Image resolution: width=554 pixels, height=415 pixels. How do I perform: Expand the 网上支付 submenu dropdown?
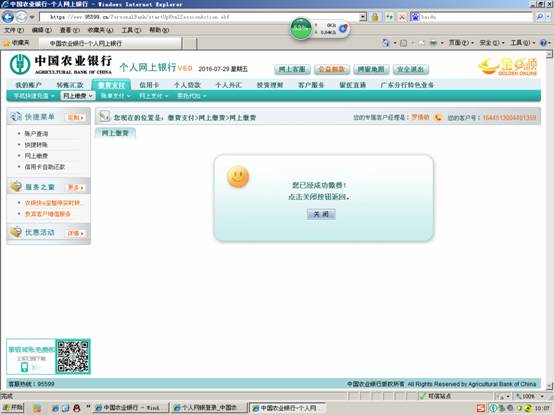coord(153,96)
